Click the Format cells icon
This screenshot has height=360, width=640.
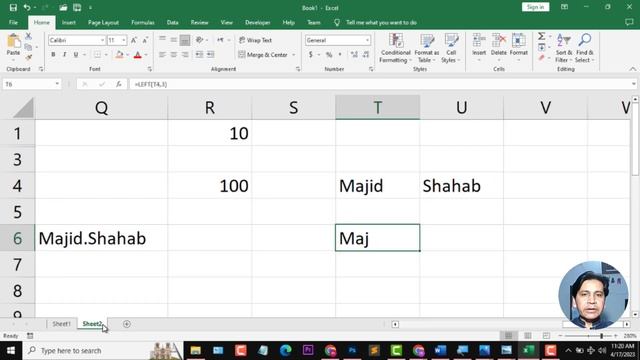click(x=519, y=41)
